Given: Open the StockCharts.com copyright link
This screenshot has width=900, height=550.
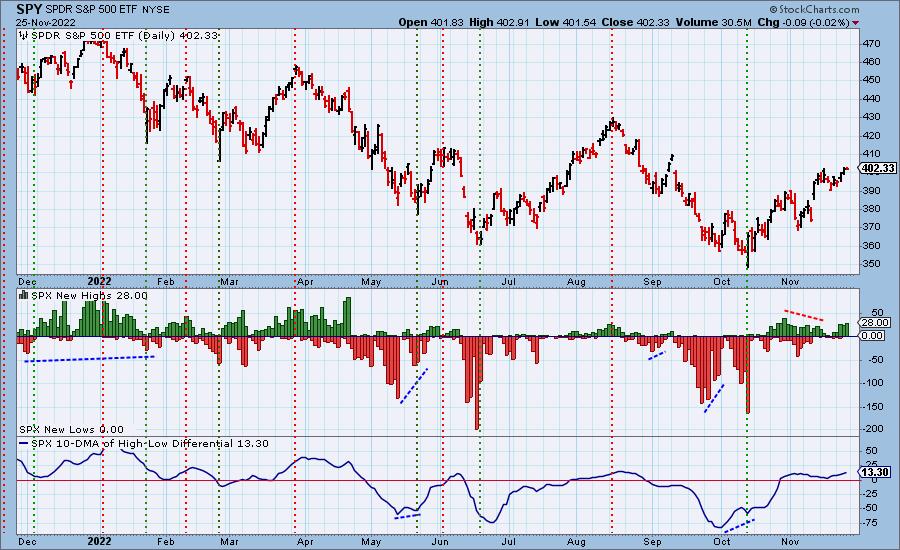Looking at the screenshot, I should (814, 9).
